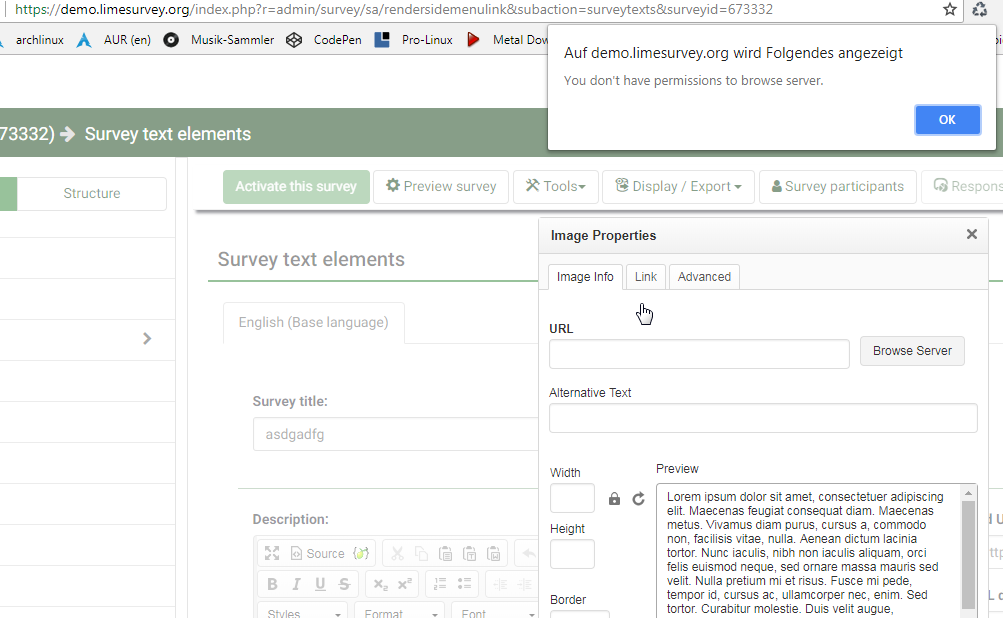Switch to the Link tab

point(646,277)
